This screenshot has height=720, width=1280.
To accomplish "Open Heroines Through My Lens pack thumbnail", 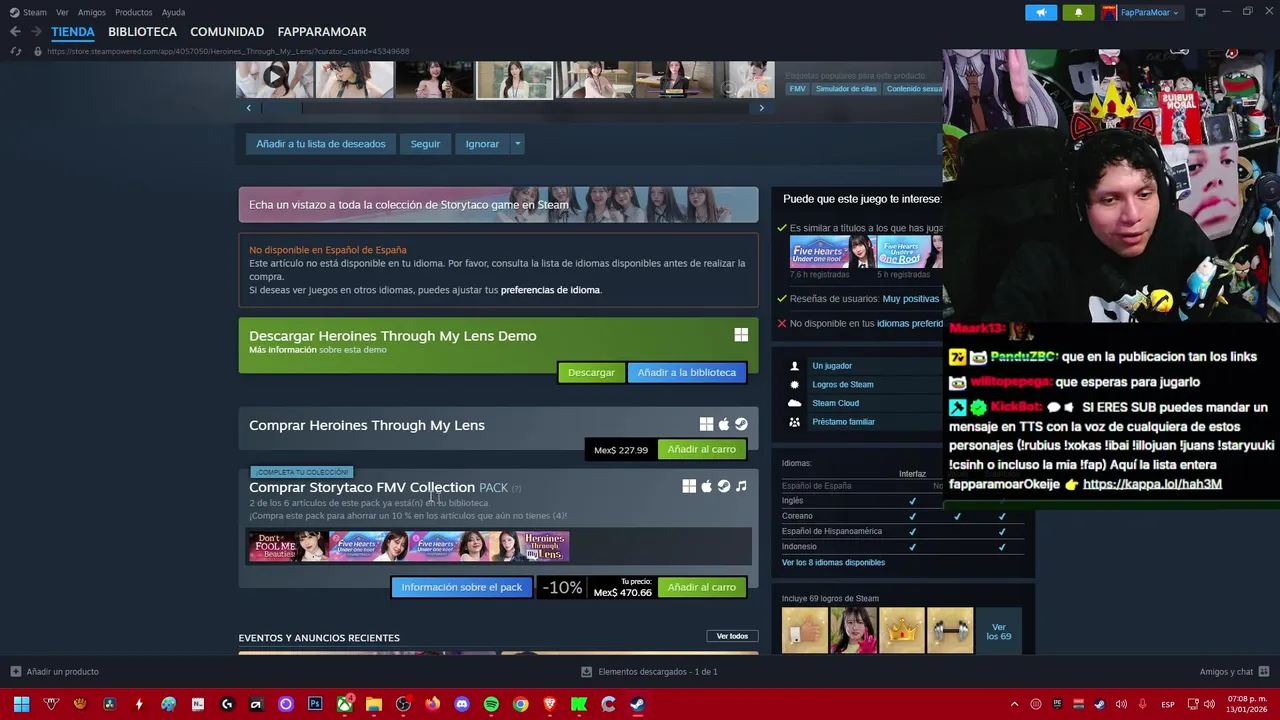I will (529, 546).
